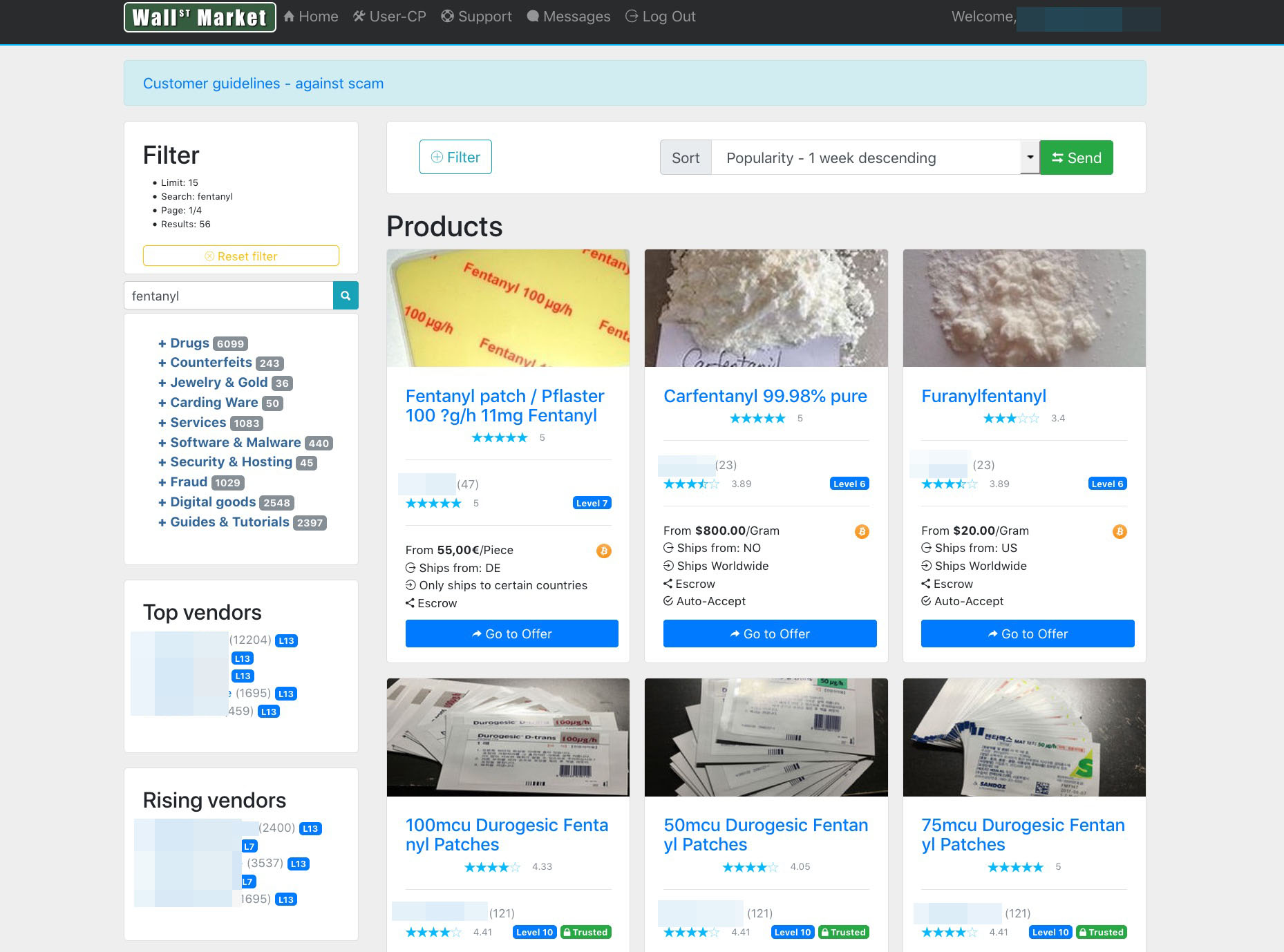Open Customer guidelines - against scam link
1284x952 pixels.
(263, 83)
